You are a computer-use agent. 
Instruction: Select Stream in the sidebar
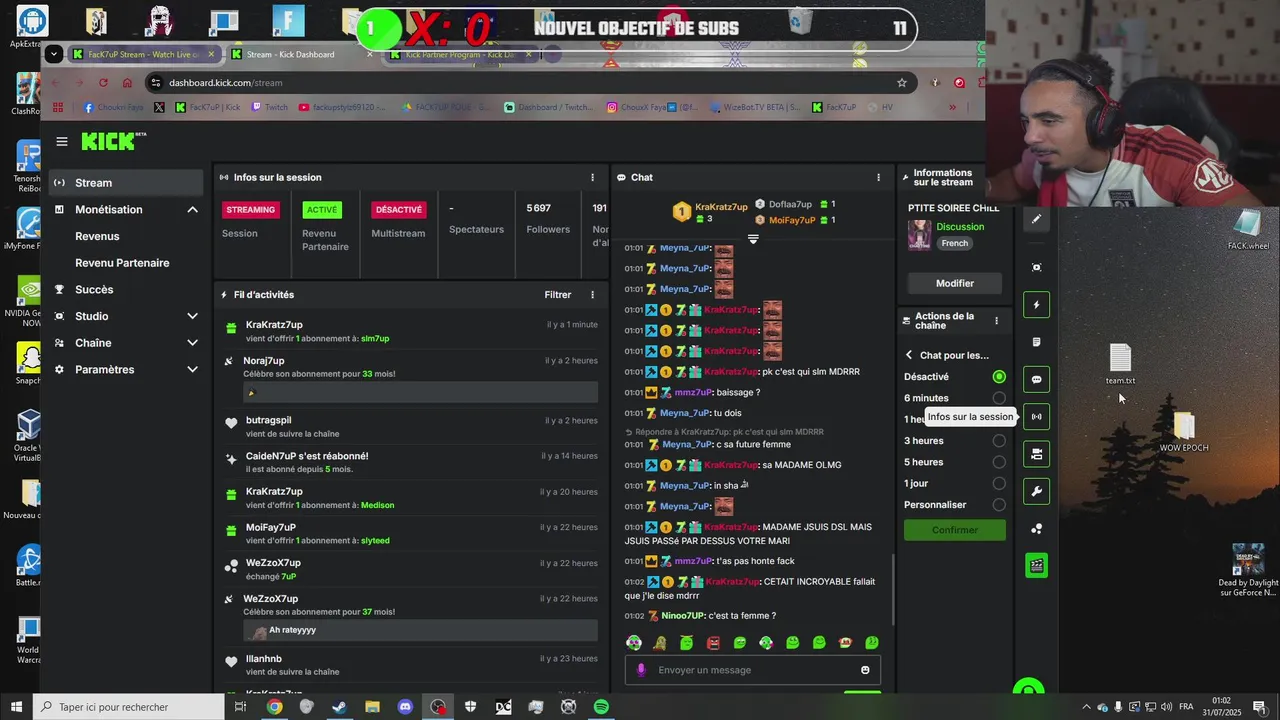[126, 183]
